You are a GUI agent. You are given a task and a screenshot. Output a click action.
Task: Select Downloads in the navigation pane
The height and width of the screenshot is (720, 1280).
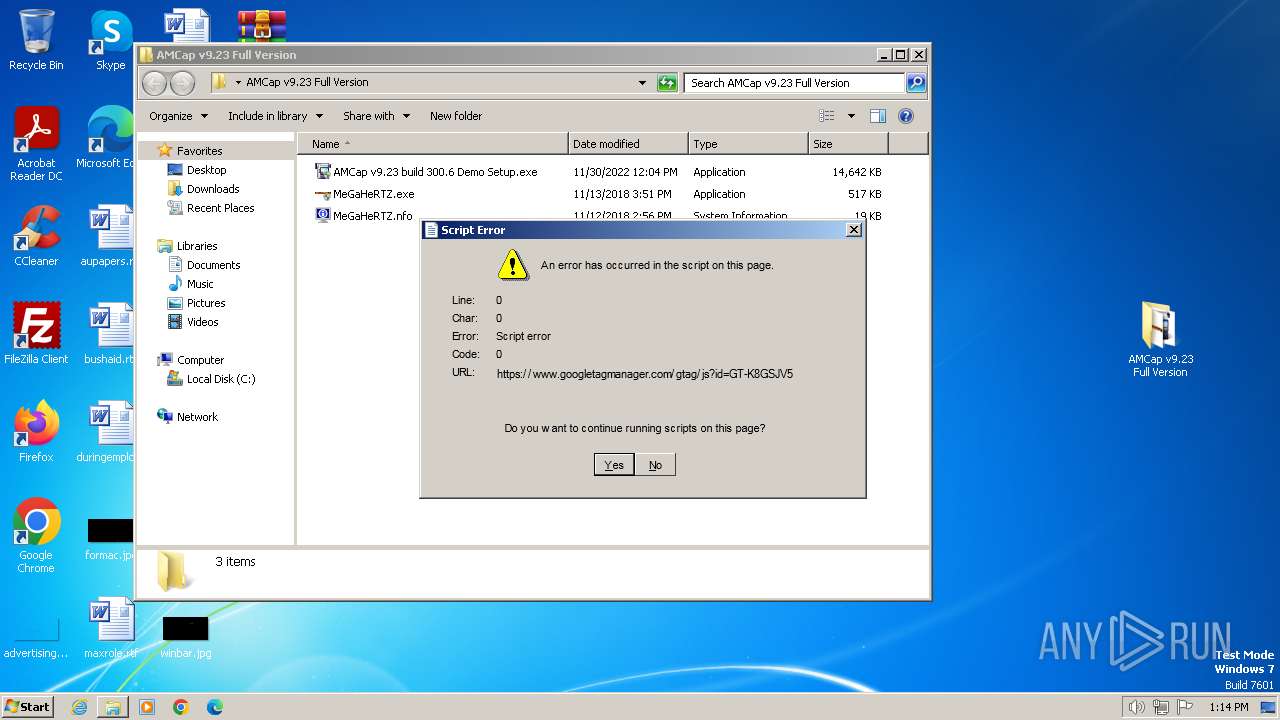[x=213, y=189]
